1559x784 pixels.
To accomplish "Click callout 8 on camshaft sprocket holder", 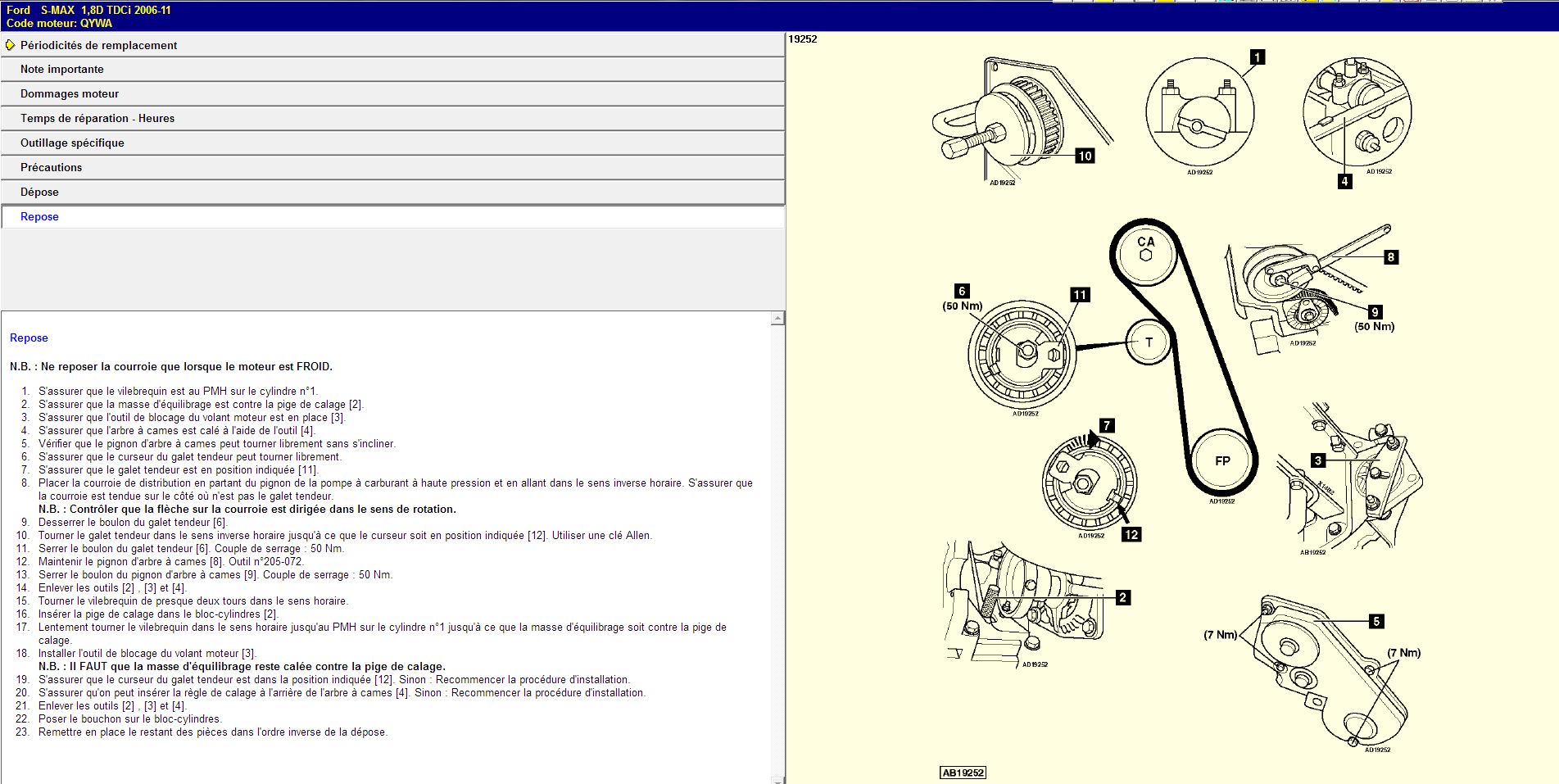I will pyautogui.click(x=1390, y=257).
